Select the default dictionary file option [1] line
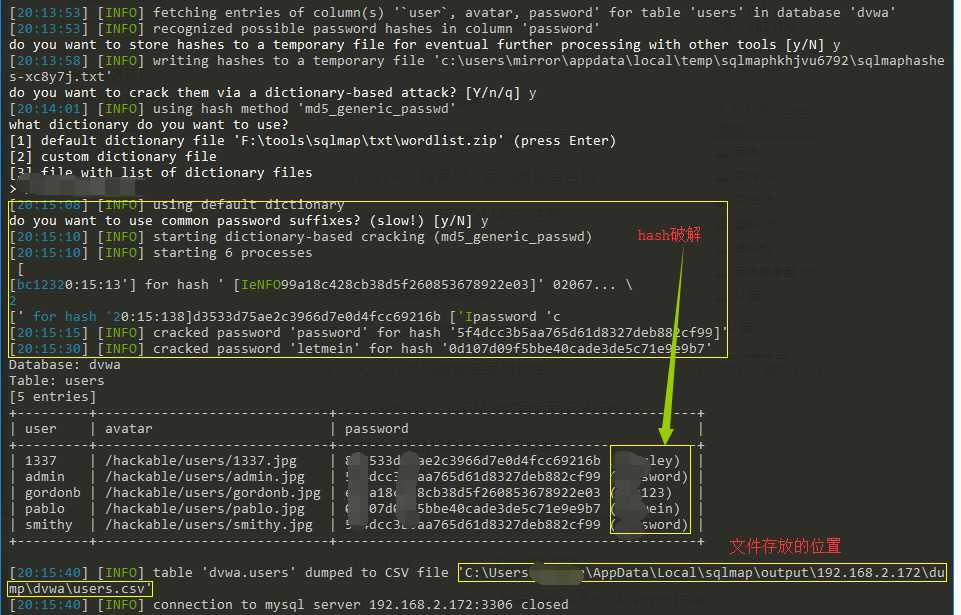 click(x=312, y=141)
